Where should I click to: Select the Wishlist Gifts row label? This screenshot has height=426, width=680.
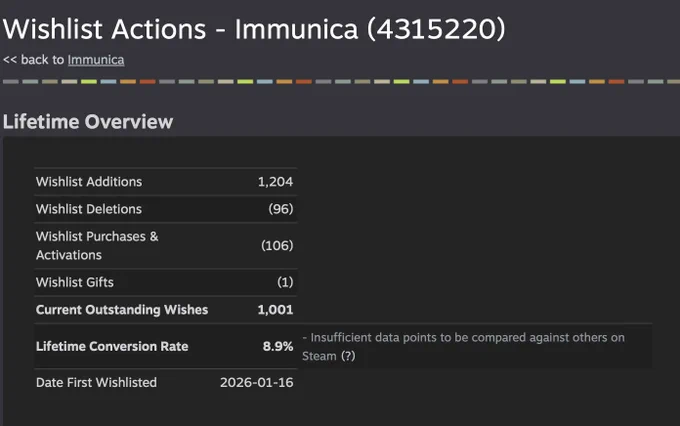75,282
